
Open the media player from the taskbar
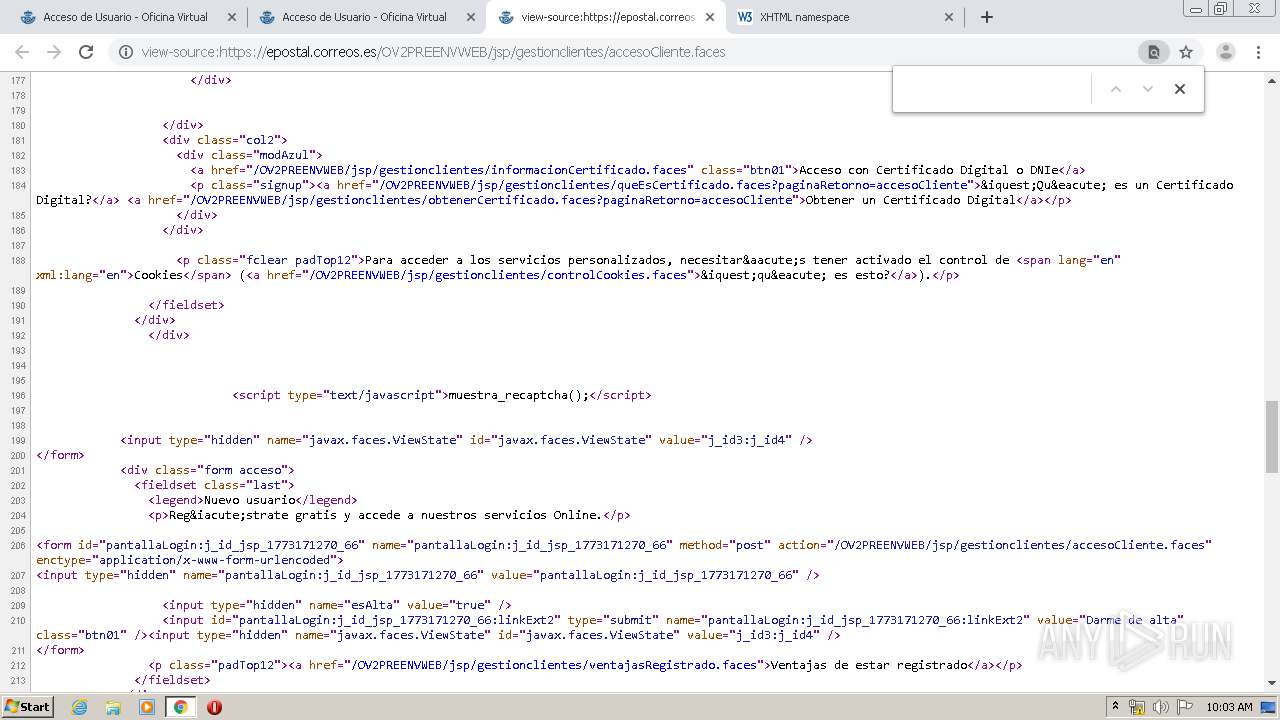(x=147, y=706)
